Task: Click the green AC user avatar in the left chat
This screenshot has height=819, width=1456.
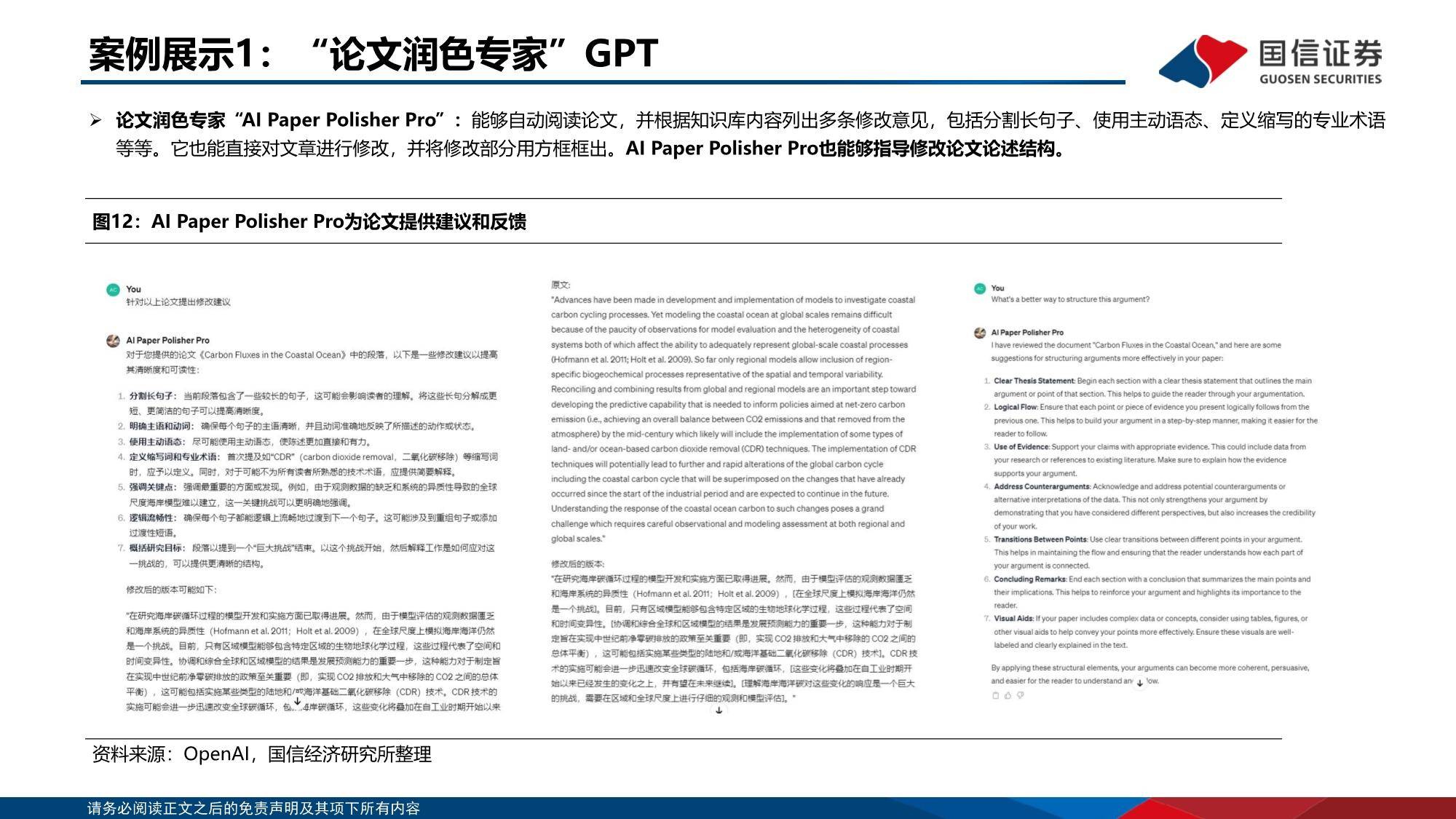Action: point(113,290)
